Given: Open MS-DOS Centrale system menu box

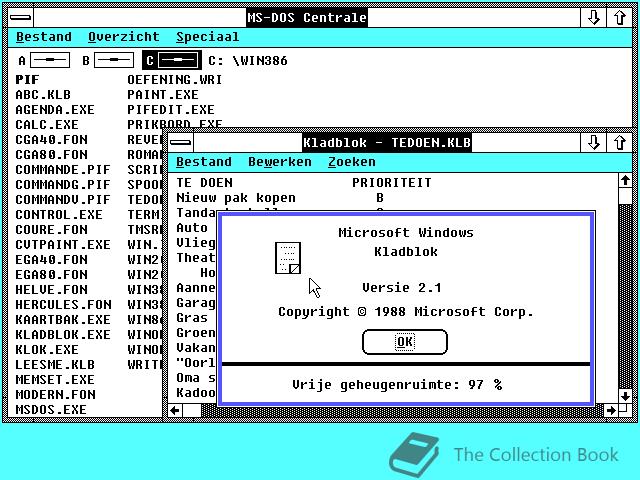Looking at the screenshot, I should tap(20, 18).
